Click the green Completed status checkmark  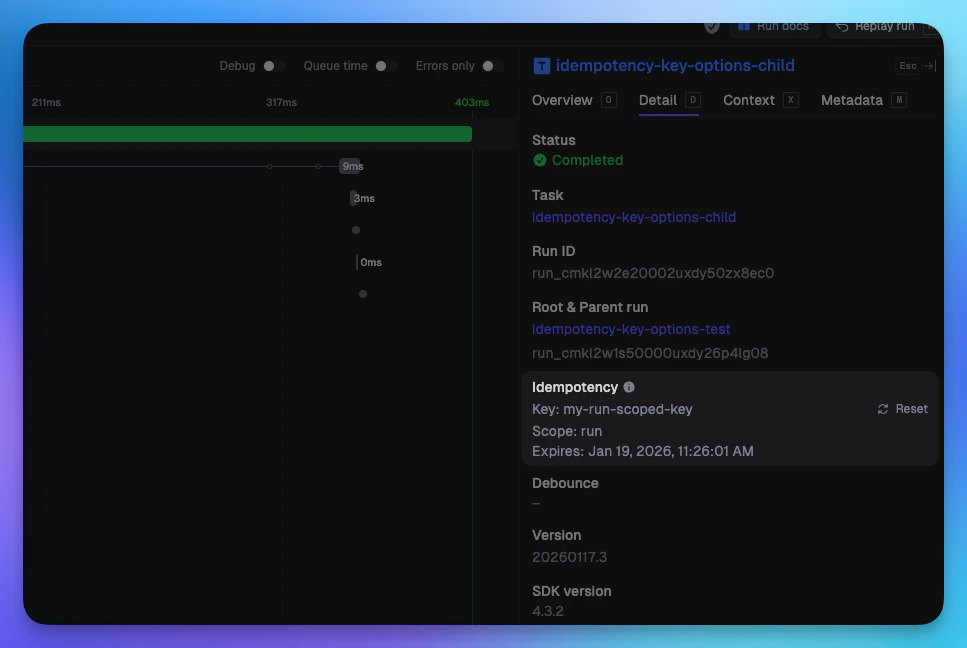click(x=538, y=160)
